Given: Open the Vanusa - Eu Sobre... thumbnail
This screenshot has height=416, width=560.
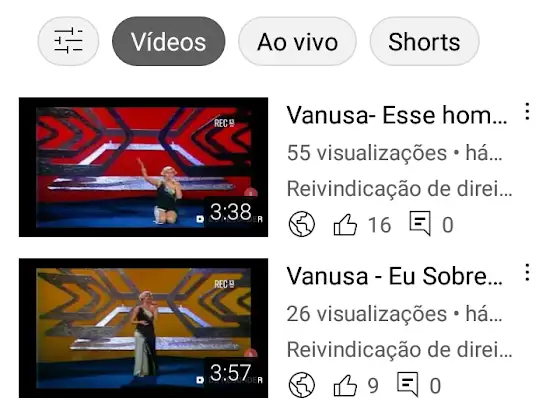Looking at the screenshot, I should pyautogui.click(x=144, y=328).
